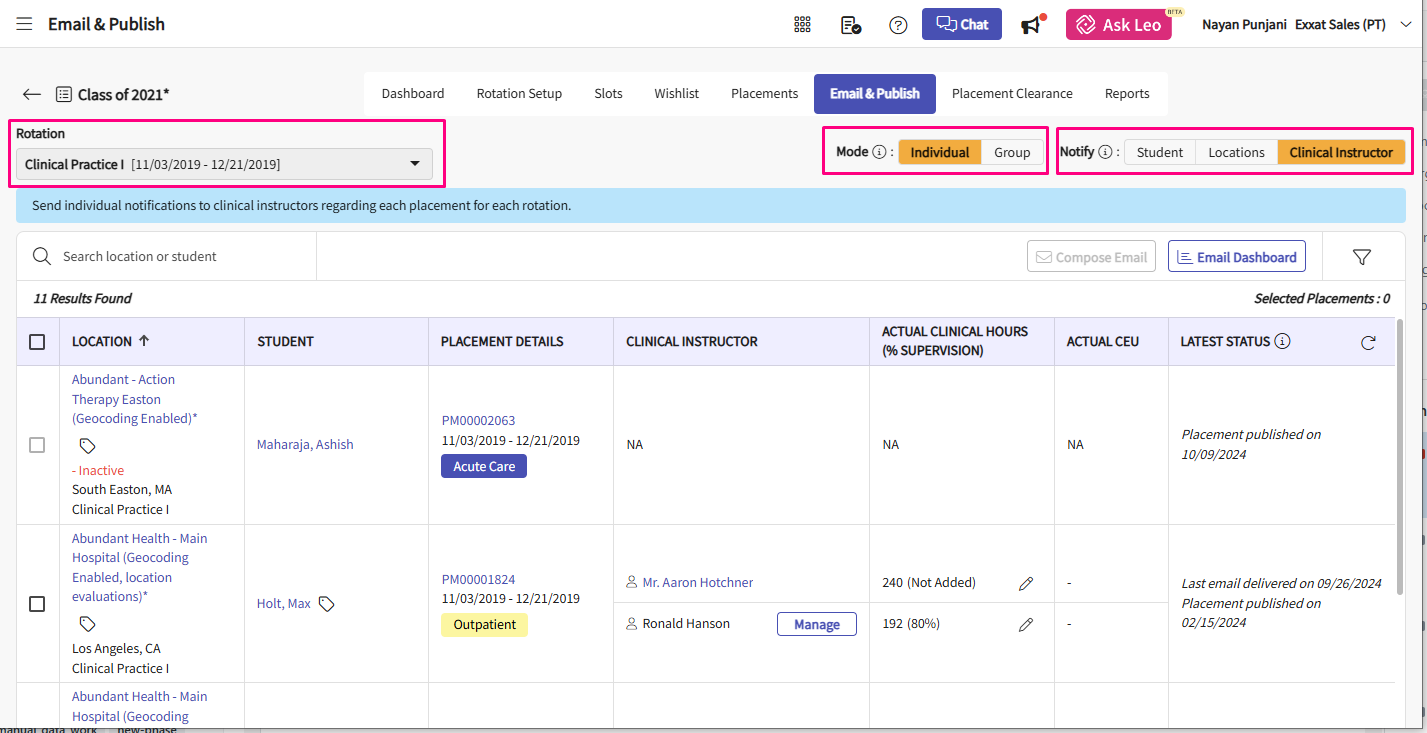The height and width of the screenshot is (733, 1427).
Task: Click the Search location or student field
Action: 180,257
